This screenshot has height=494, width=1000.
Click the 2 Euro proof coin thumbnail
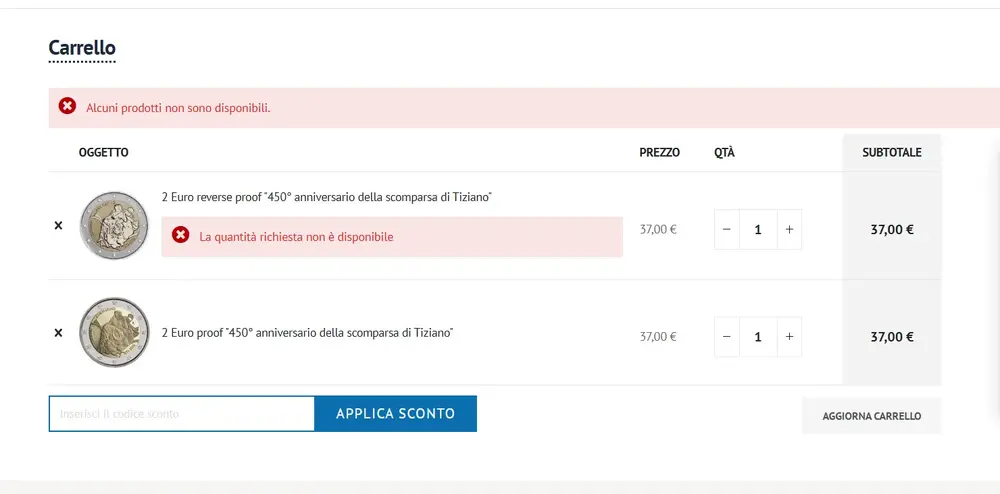click(114, 332)
